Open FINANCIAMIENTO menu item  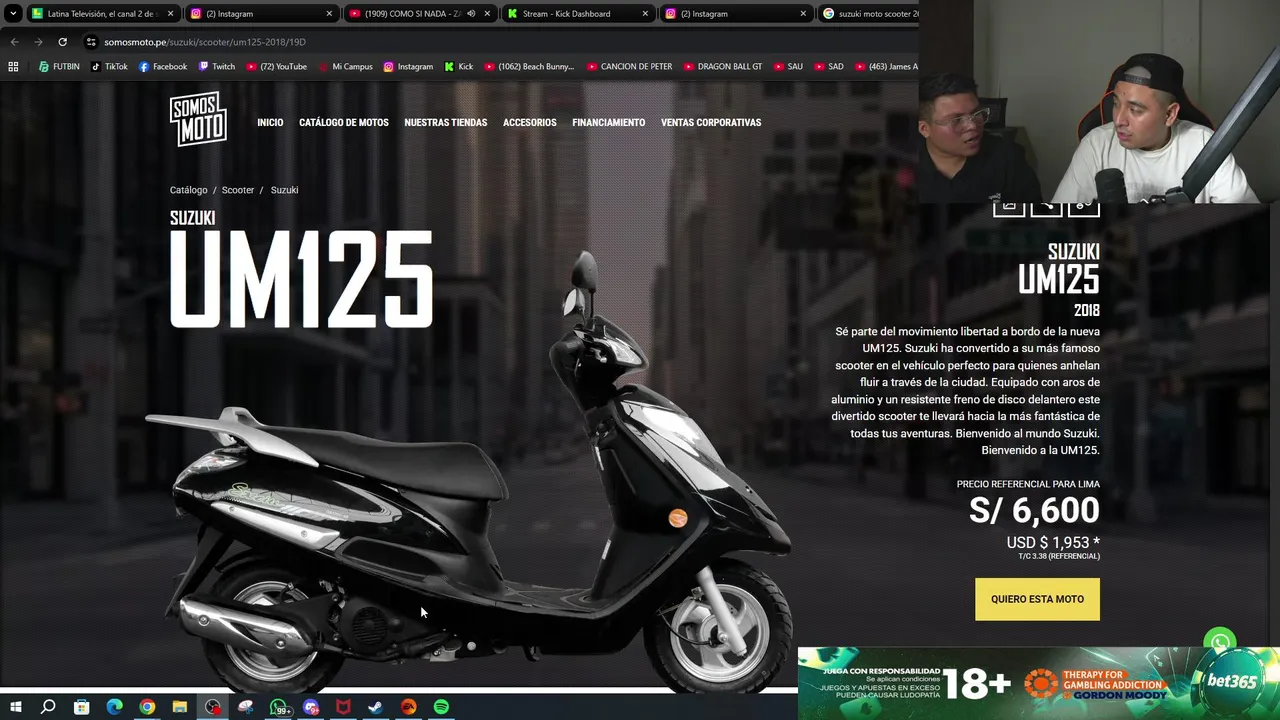pos(608,123)
